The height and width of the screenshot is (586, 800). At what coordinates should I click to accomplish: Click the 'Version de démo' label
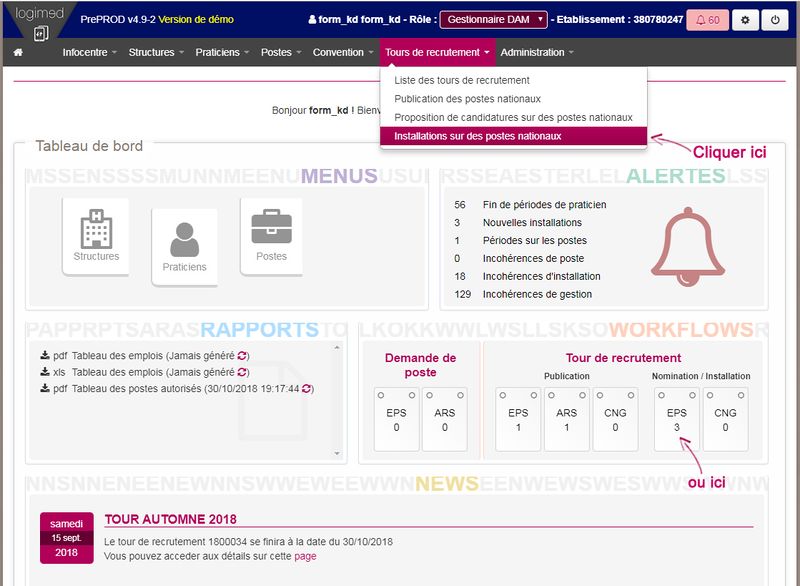[x=196, y=19]
